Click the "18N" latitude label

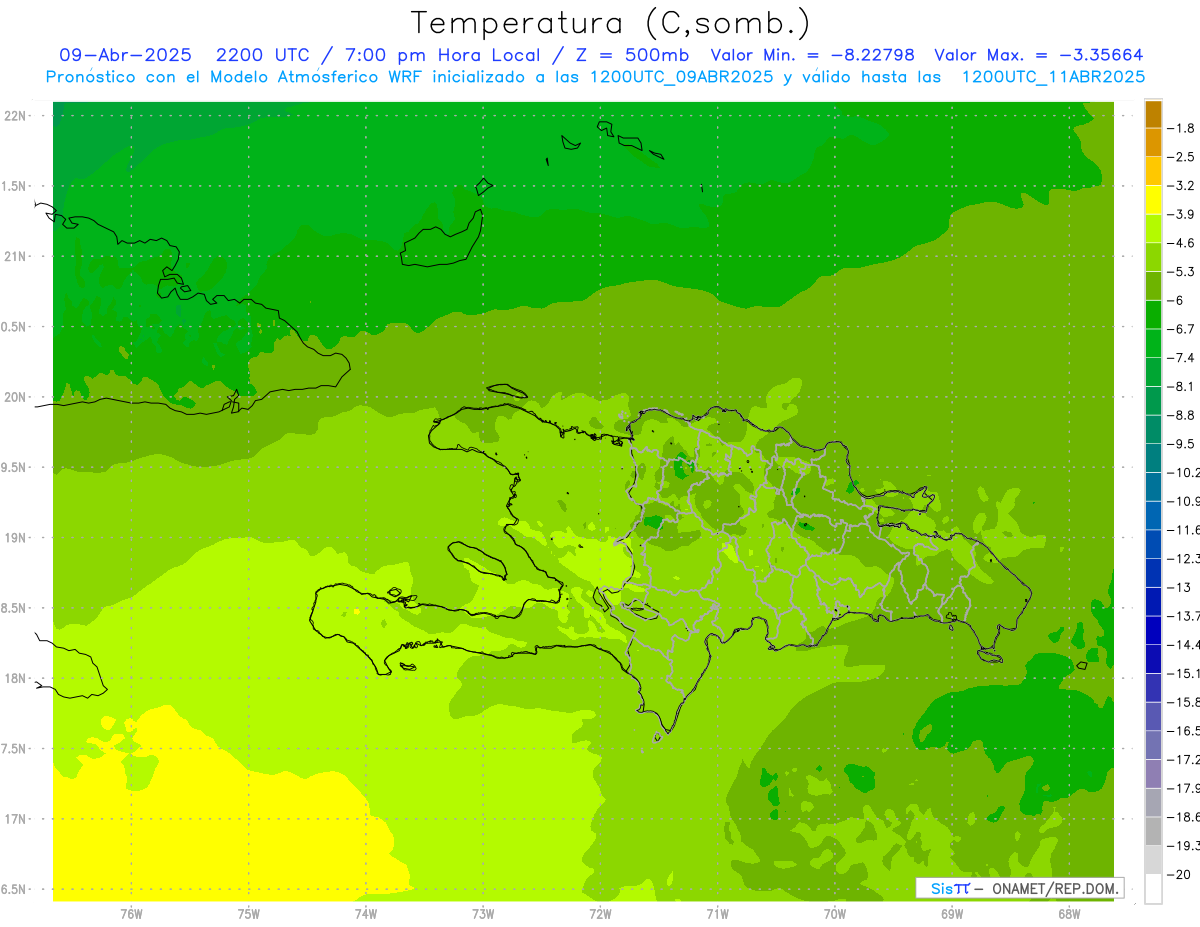coord(16,678)
